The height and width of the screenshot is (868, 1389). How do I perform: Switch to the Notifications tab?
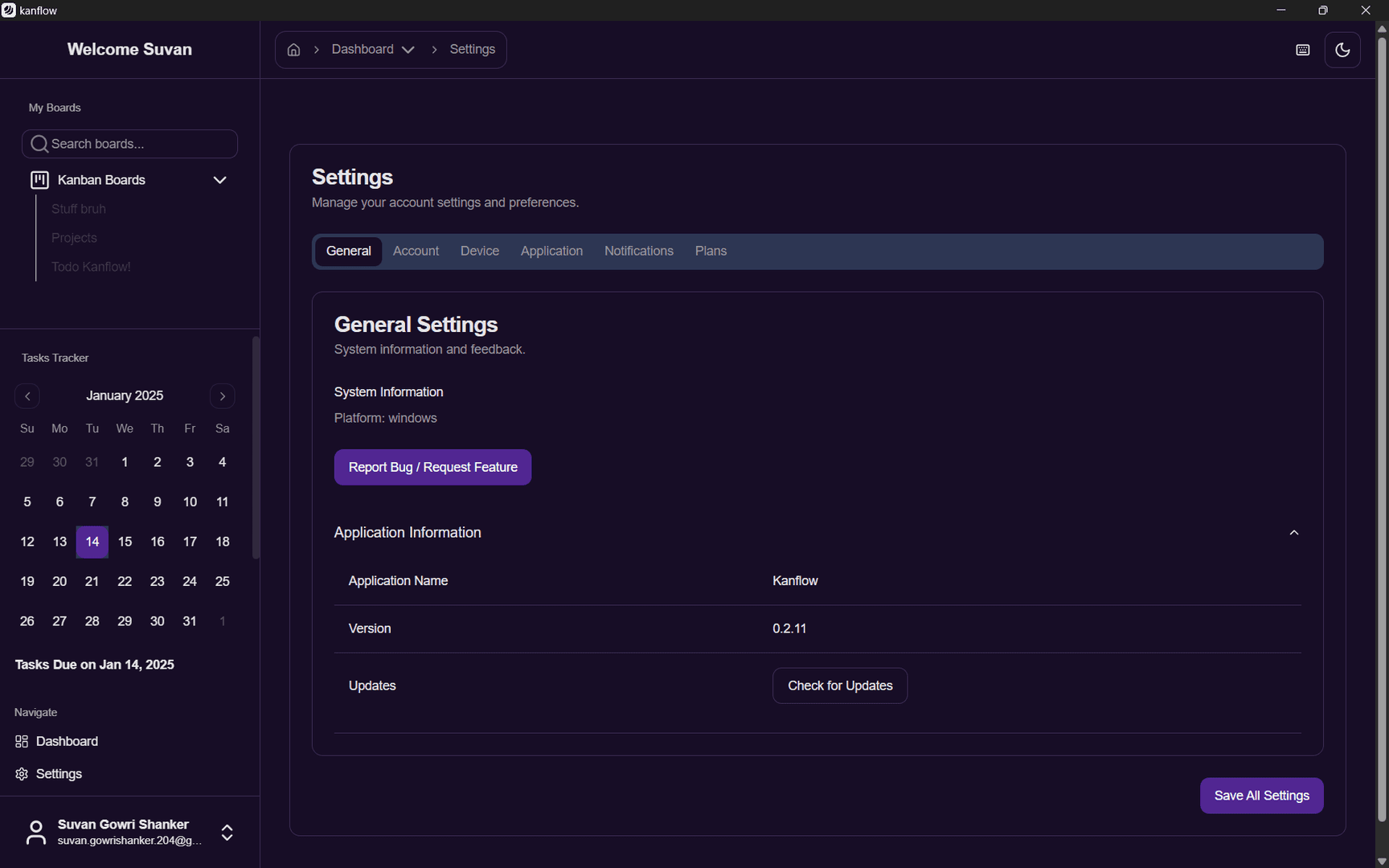point(638,251)
